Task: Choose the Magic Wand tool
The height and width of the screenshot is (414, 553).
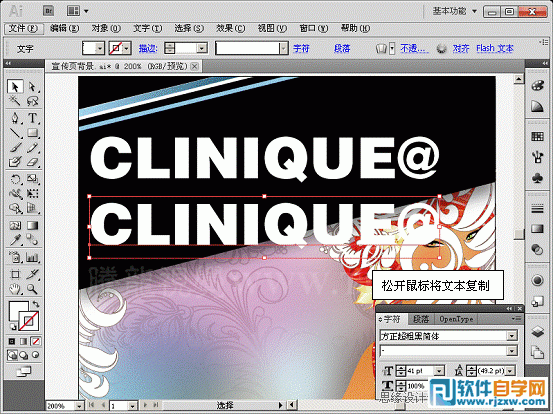Action: [15, 101]
